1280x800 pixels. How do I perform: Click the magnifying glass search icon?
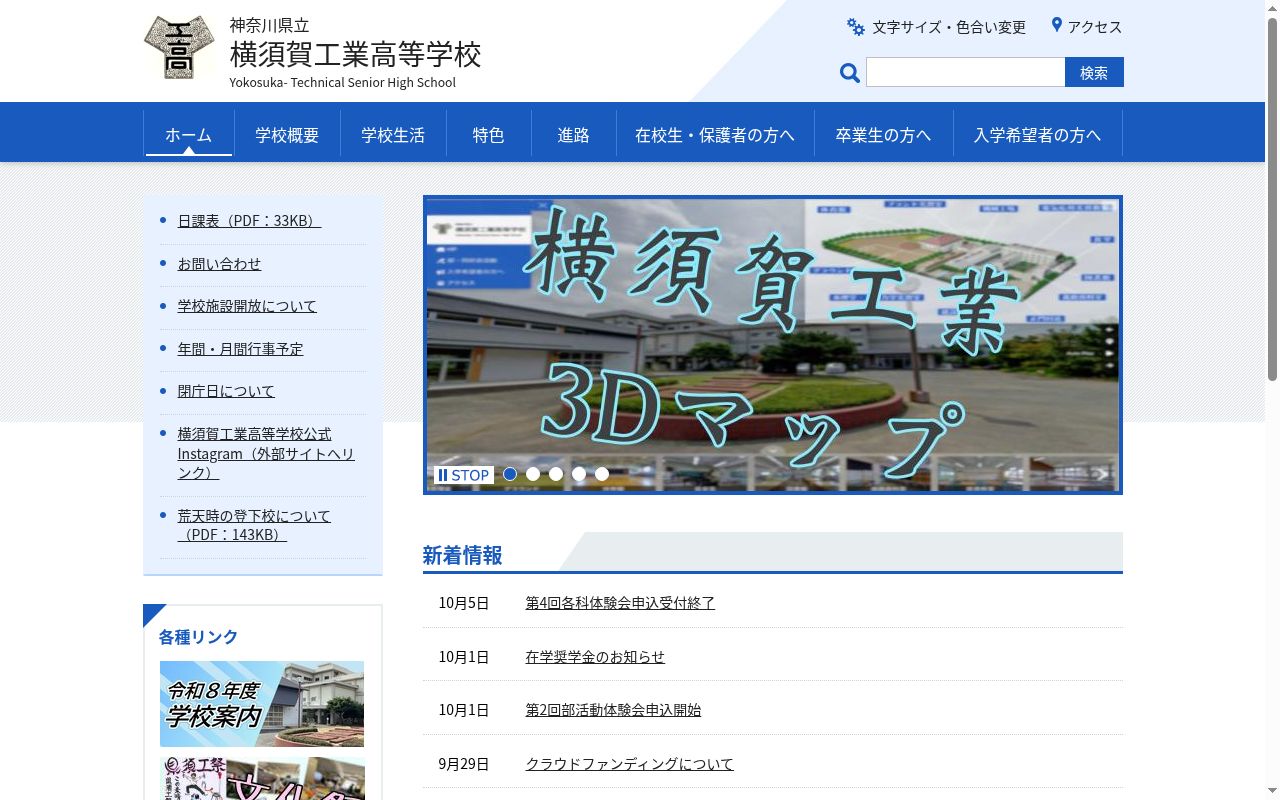(850, 72)
